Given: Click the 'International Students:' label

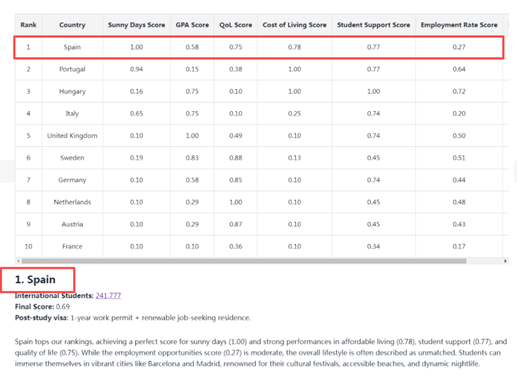Looking at the screenshot, I should [54, 295].
